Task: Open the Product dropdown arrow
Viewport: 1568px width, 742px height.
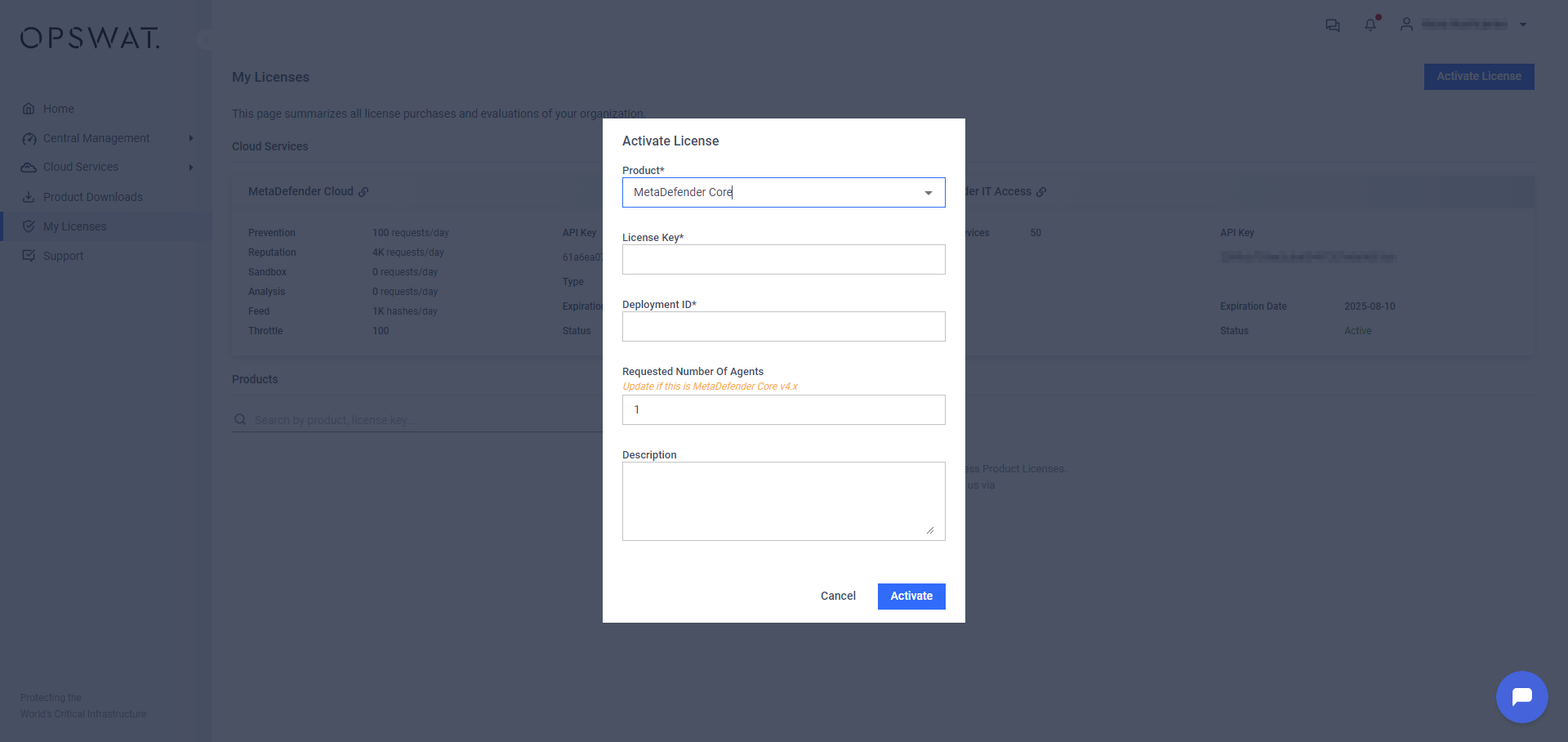Action: (x=928, y=193)
